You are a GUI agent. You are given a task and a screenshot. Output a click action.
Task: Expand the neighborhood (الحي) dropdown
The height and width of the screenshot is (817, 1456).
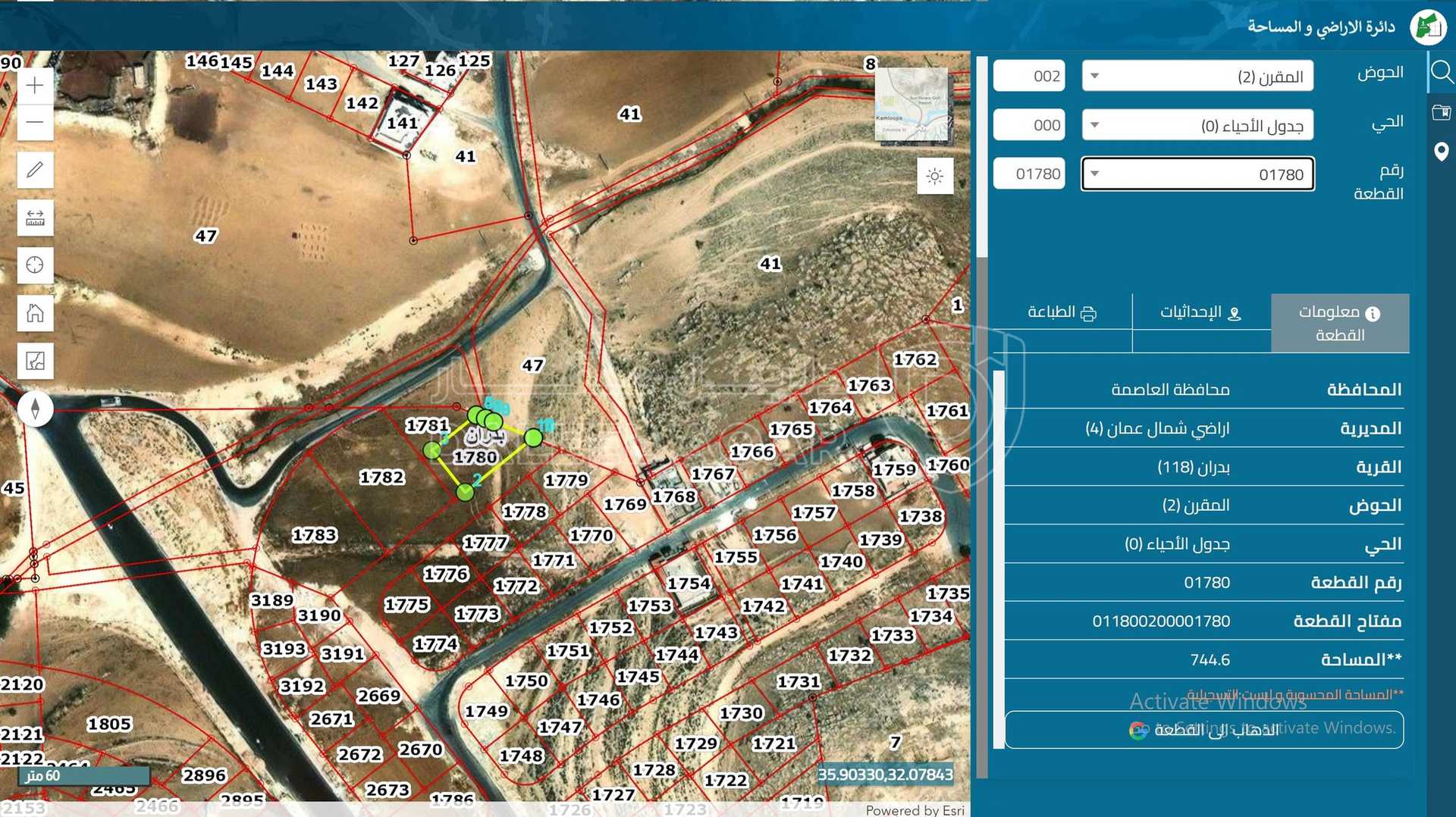(x=1197, y=126)
